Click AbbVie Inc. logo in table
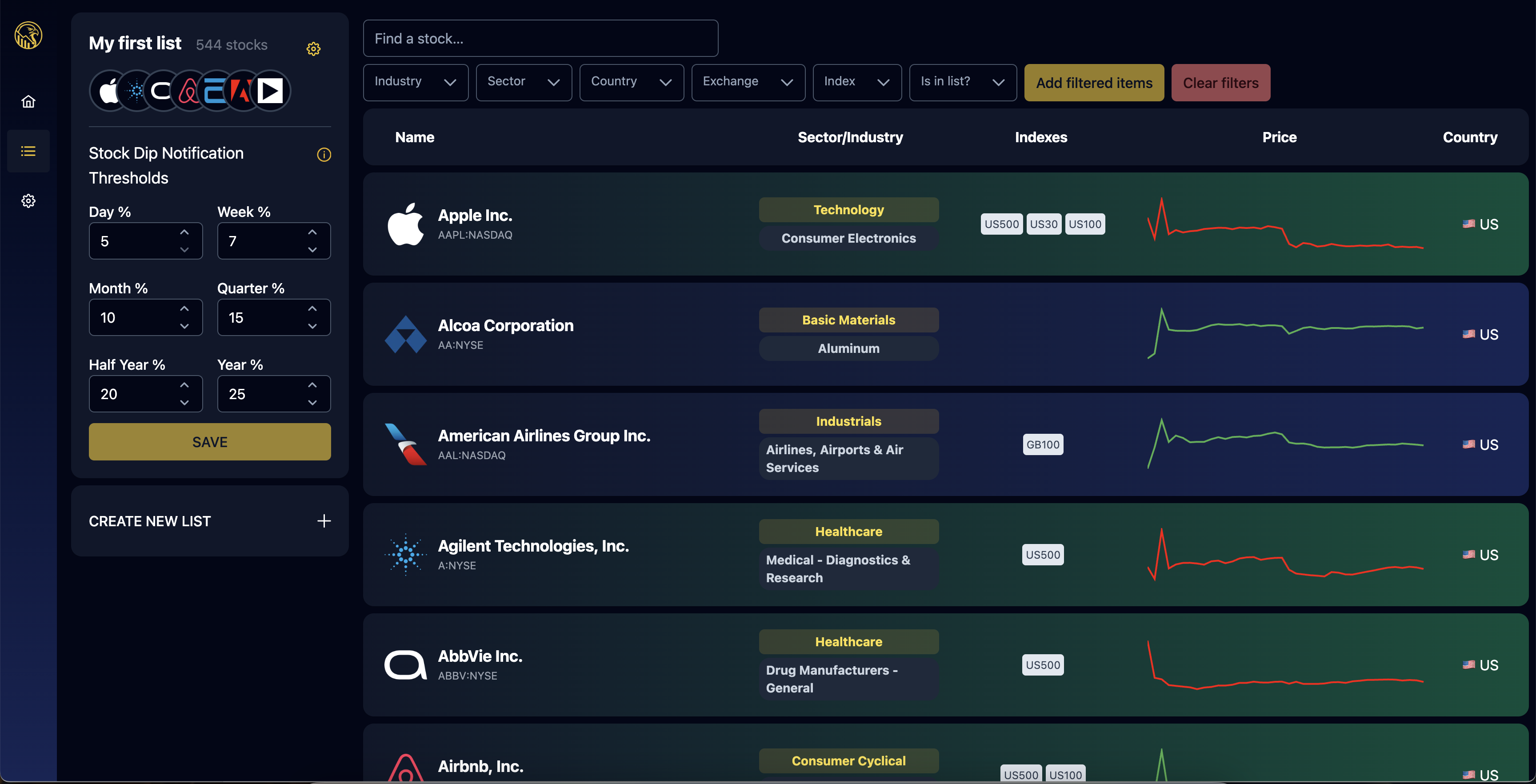The width and height of the screenshot is (1536, 784). tap(405, 665)
